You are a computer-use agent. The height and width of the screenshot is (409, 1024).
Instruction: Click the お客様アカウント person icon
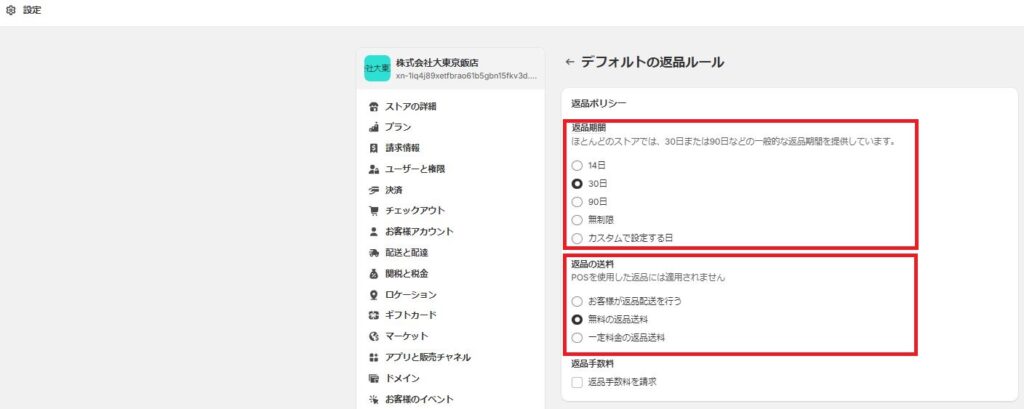[x=374, y=232]
